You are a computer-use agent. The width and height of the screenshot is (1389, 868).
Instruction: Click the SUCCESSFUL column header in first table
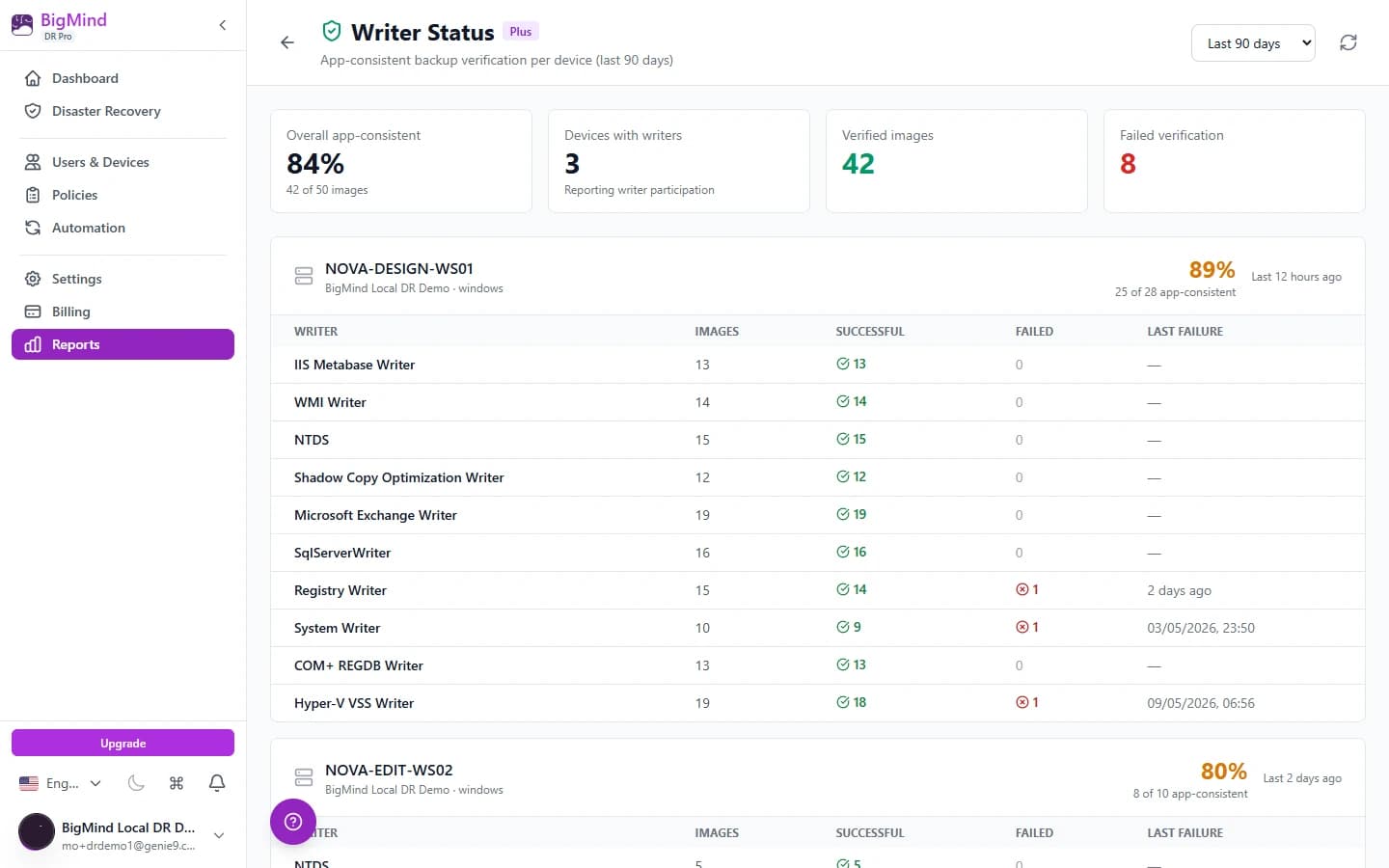click(870, 331)
